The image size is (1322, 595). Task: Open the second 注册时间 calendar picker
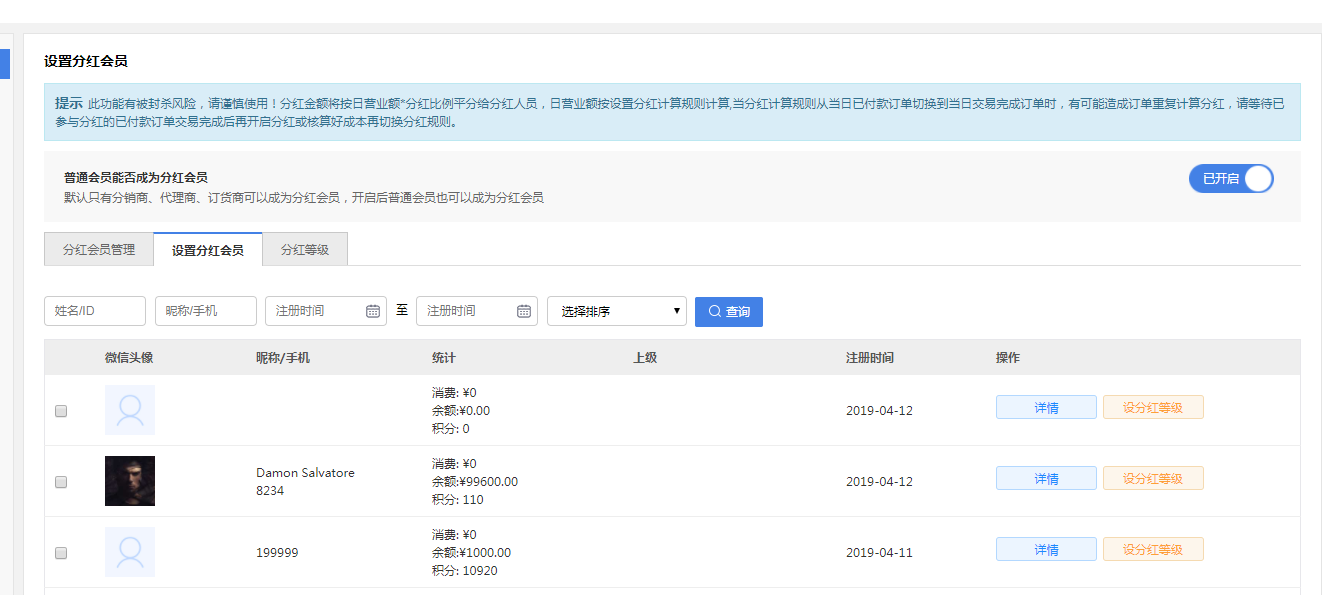pos(524,310)
